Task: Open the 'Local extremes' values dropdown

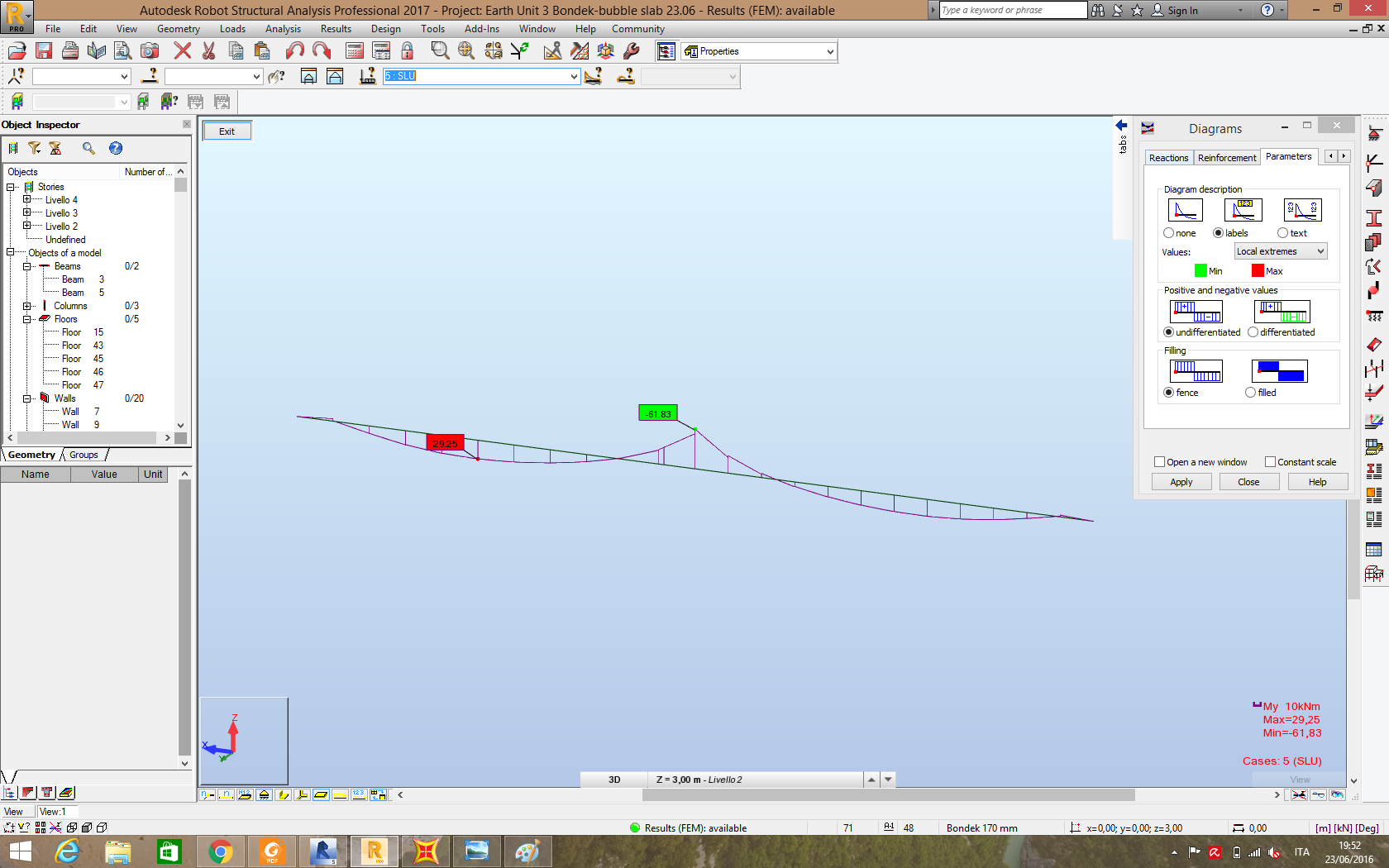Action: pyautogui.click(x=1281, y=251)
